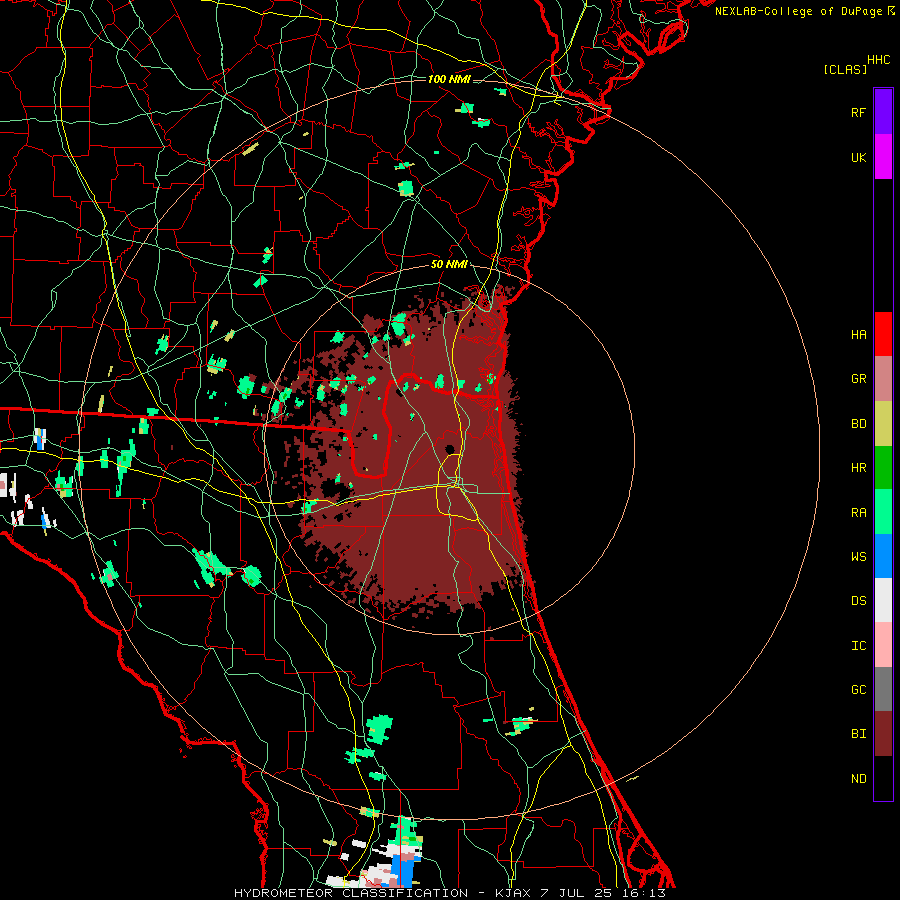Click the 16:13 timestamp

pyautogui.click(x=646, y=893)
